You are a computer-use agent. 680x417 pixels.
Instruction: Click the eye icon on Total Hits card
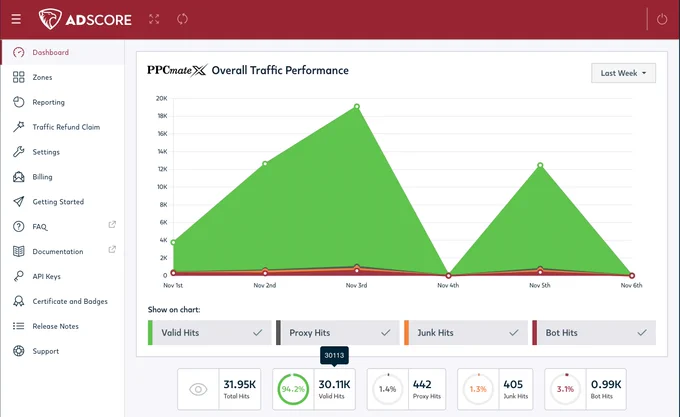point(198,389)
